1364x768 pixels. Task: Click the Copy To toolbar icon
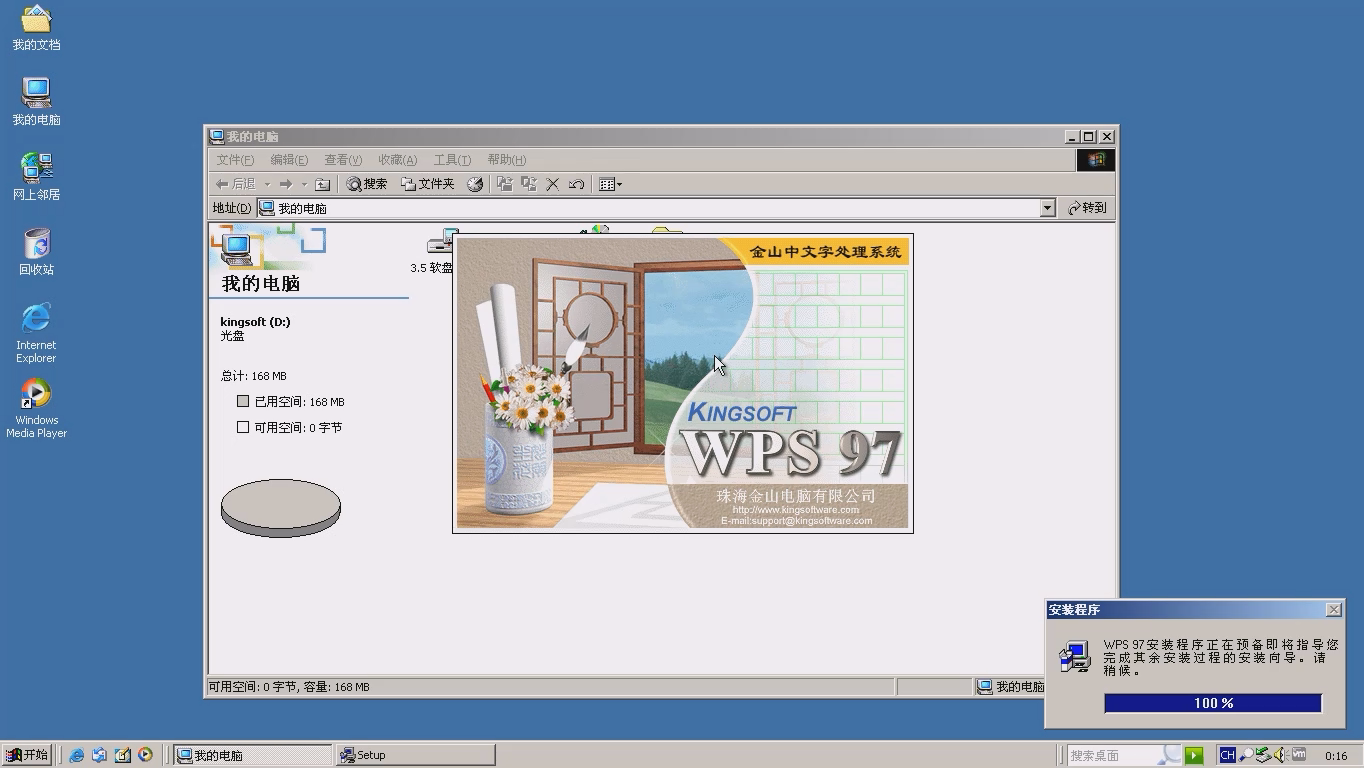point(529,184)
